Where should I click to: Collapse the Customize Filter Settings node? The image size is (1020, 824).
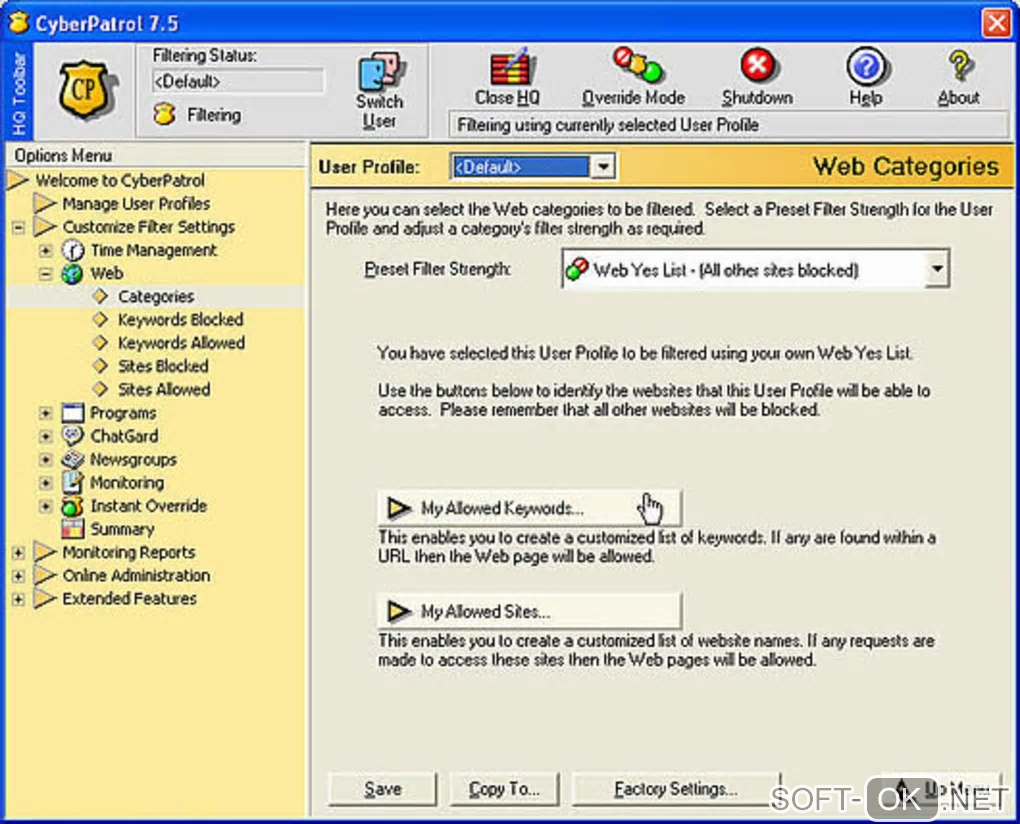[18, 228]
